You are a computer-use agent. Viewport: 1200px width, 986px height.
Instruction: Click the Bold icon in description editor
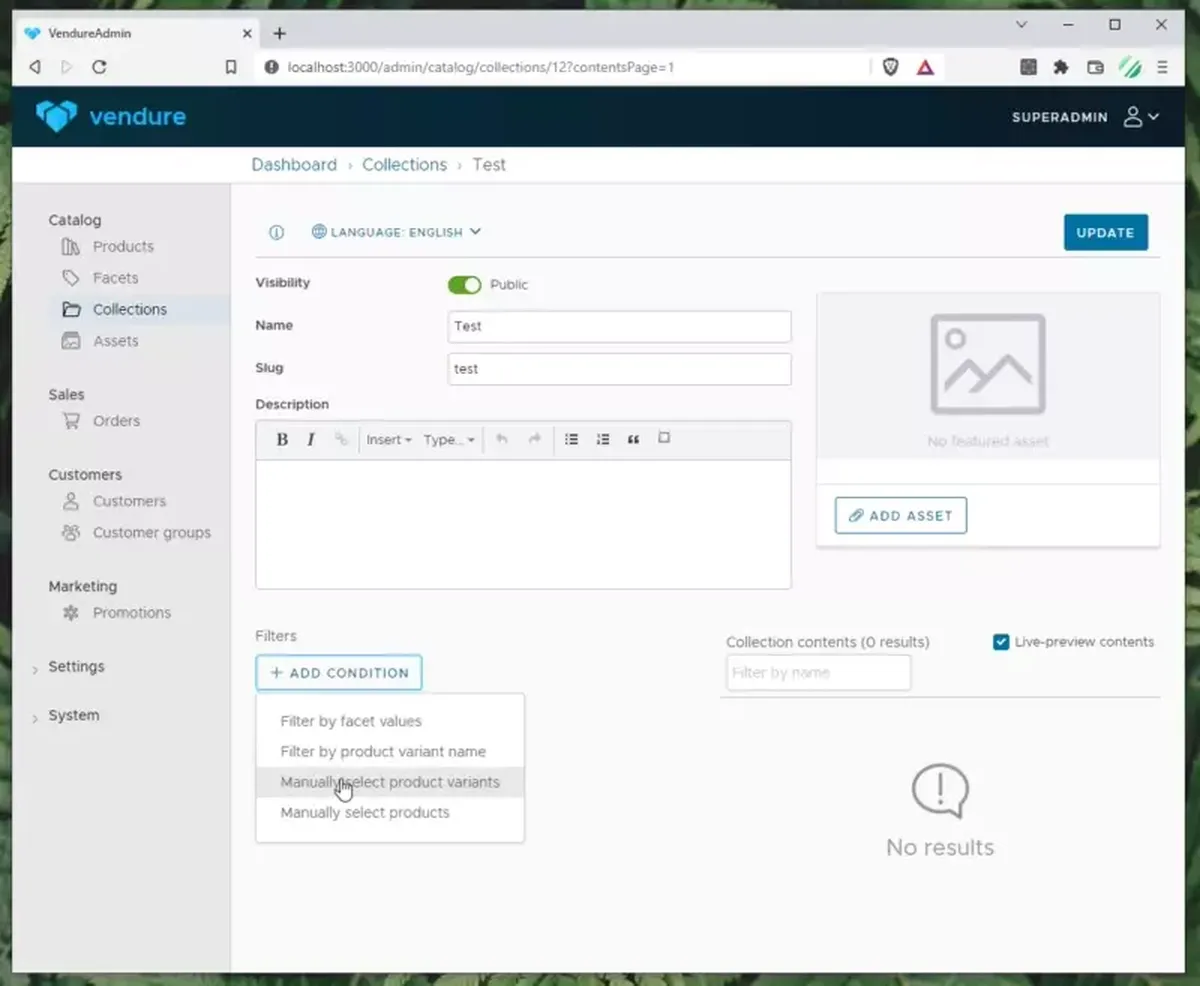tap(282, 440)
